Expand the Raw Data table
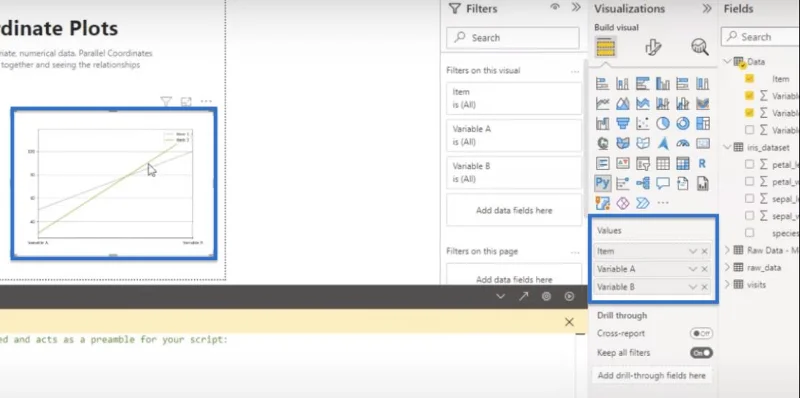 727,250
